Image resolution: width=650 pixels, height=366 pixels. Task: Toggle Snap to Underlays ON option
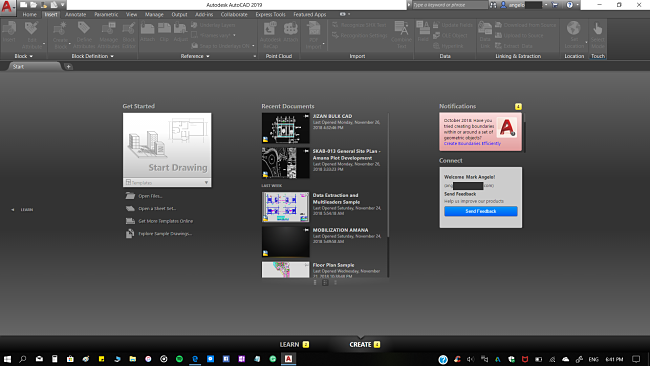pos(221,46)
